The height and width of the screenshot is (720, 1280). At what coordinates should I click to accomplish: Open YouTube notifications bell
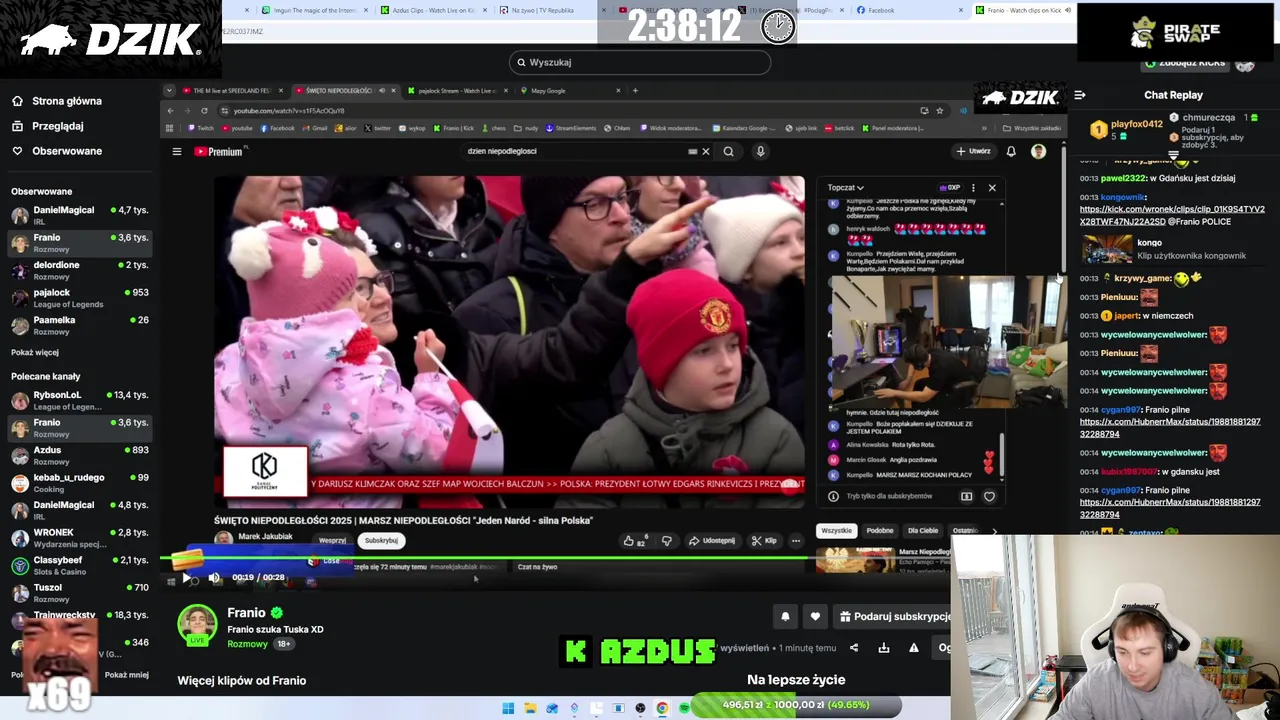point(1011,152)
